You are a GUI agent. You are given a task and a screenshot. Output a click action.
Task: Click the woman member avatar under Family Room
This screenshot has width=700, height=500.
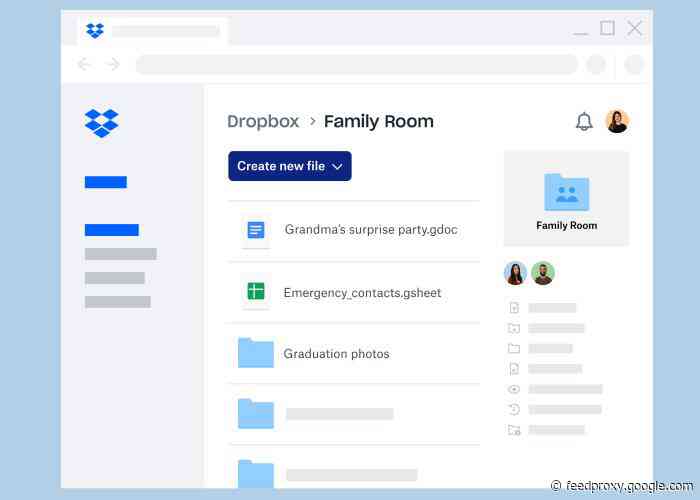pyautogui.click(x=515, y=273)
